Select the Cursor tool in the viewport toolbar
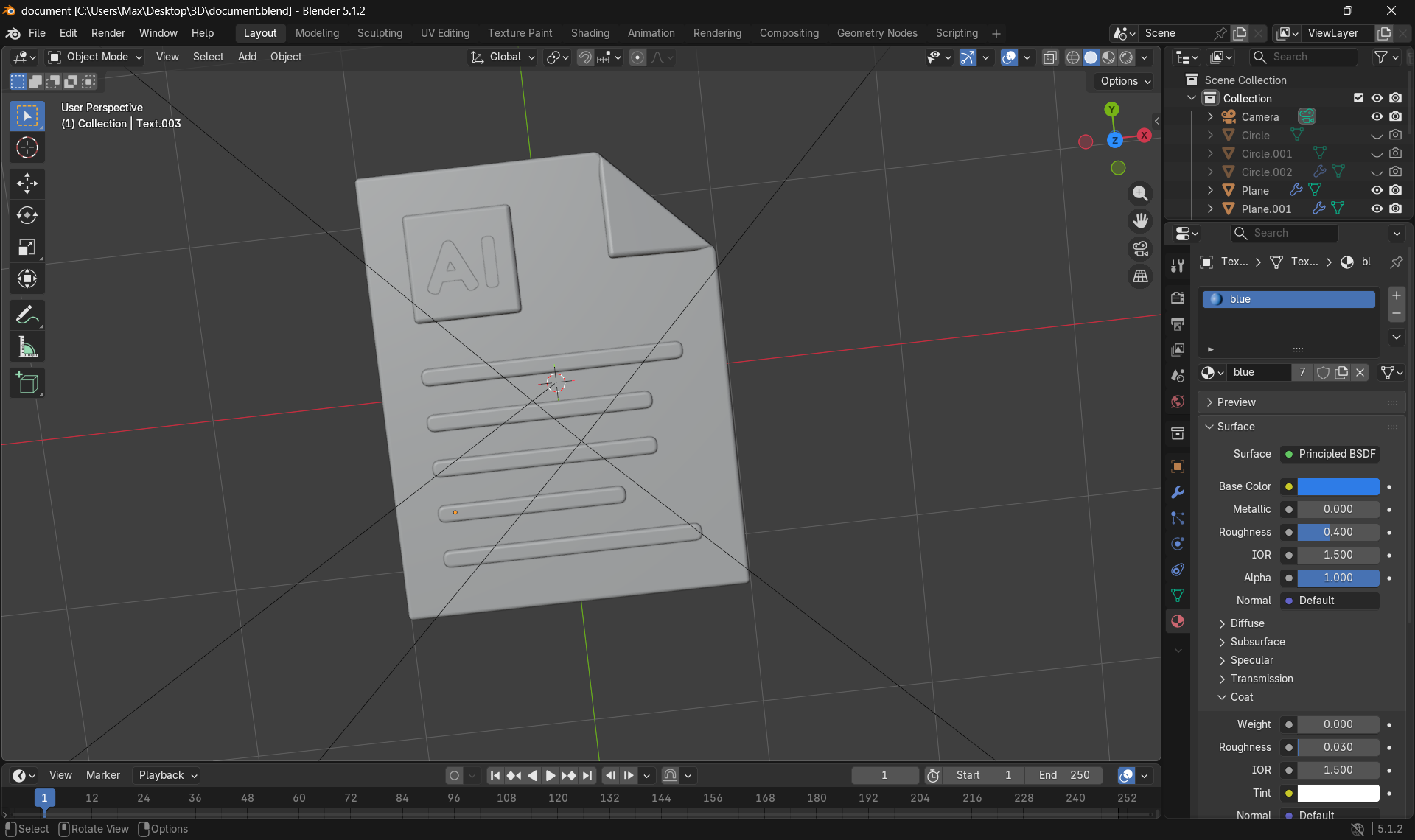Screen dimensions: 1415x840 (27, 148)
